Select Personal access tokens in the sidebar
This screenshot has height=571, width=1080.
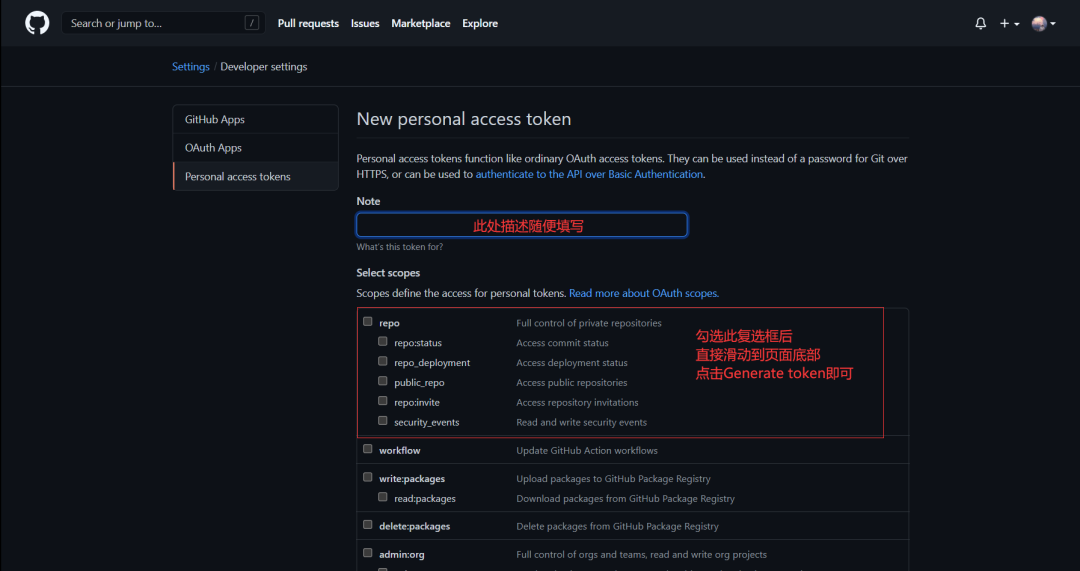(x=256, y=176)
